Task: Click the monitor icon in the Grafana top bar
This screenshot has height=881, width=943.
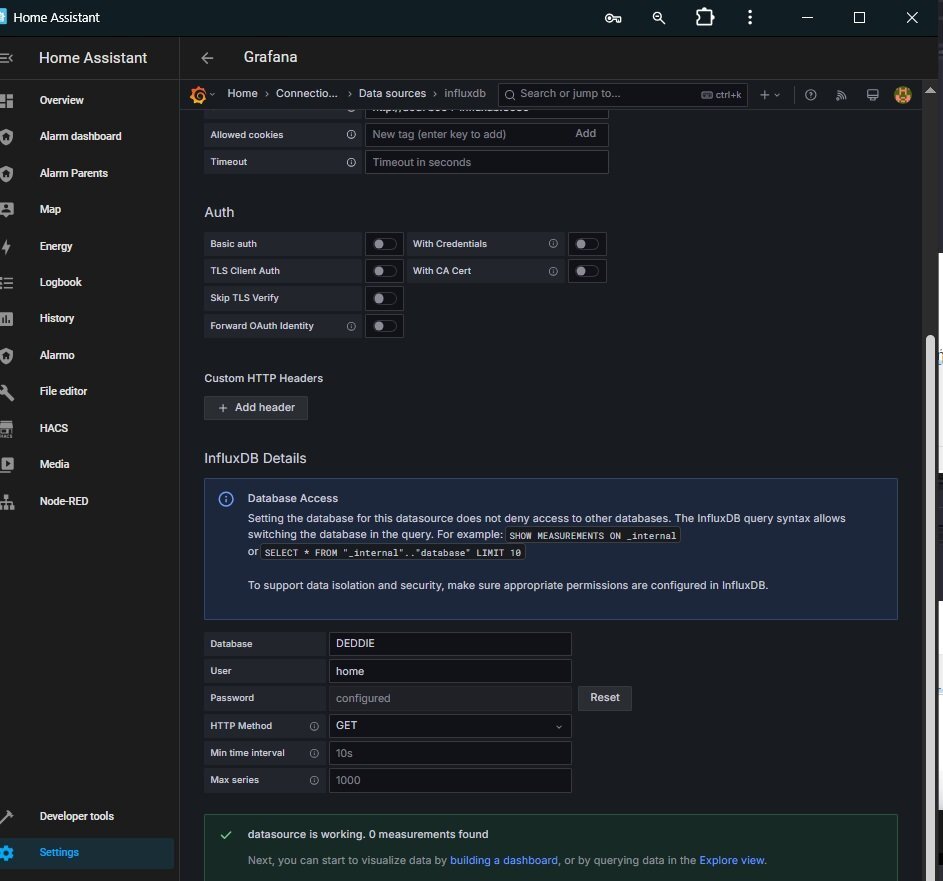Action: click(x=872, y=95)
